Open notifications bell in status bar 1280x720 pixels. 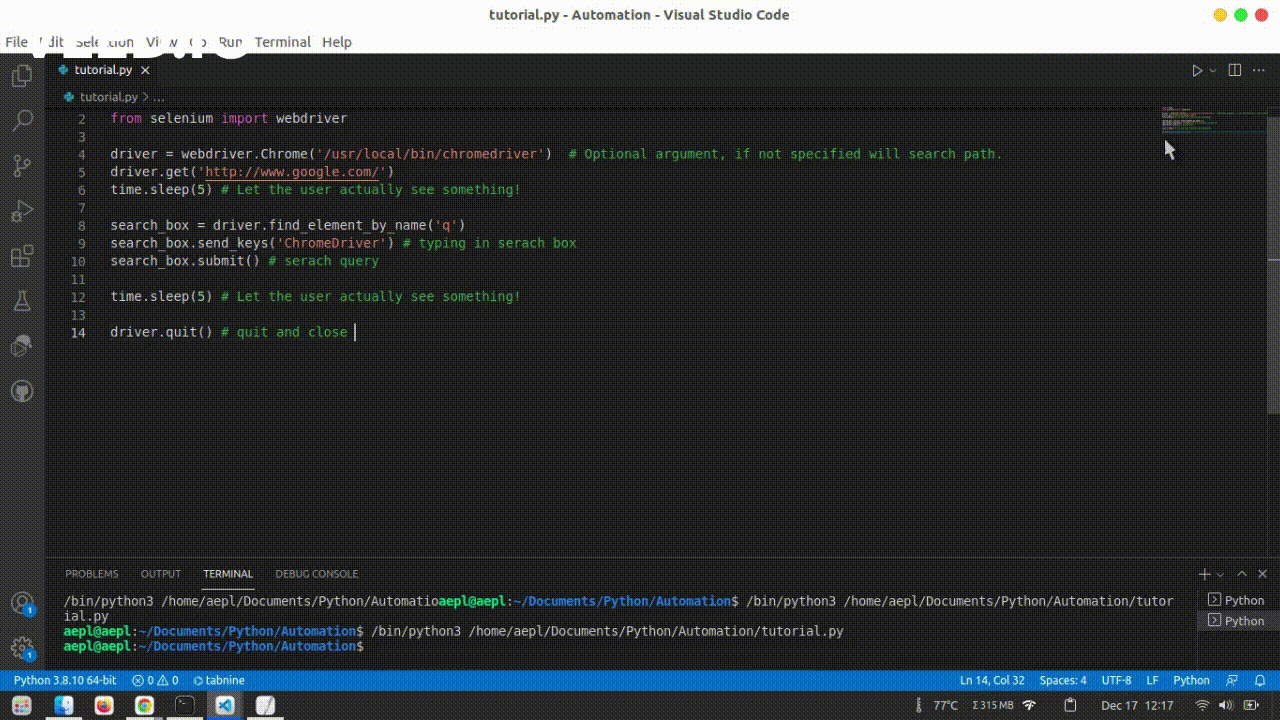[1258, 680]
